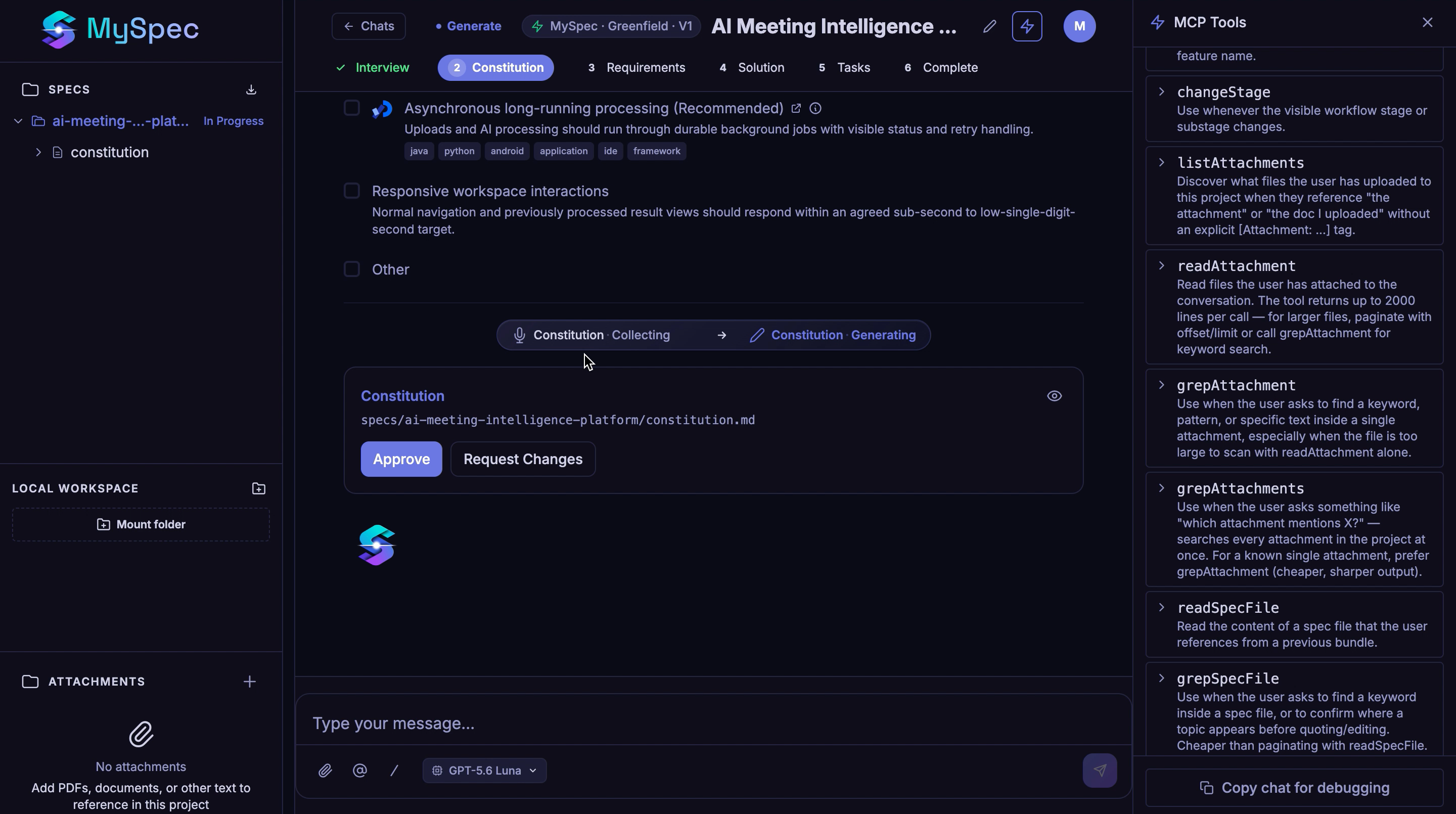Click the pencil icon to edit chat title
1456x814 pixels.
(989, 27)
